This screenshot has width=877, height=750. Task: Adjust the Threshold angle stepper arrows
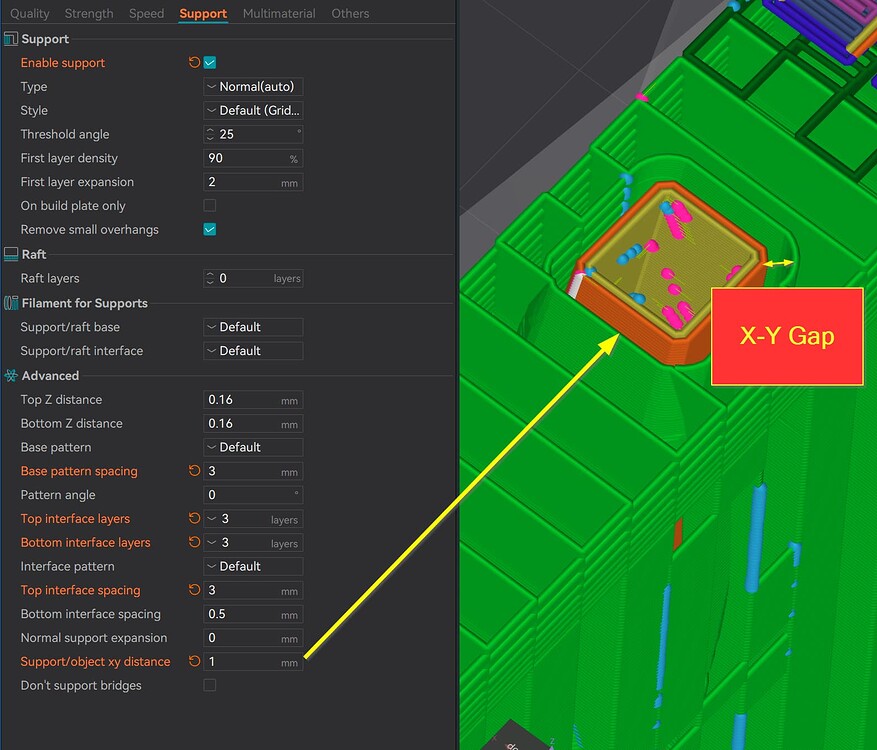(x=210, y=134)
